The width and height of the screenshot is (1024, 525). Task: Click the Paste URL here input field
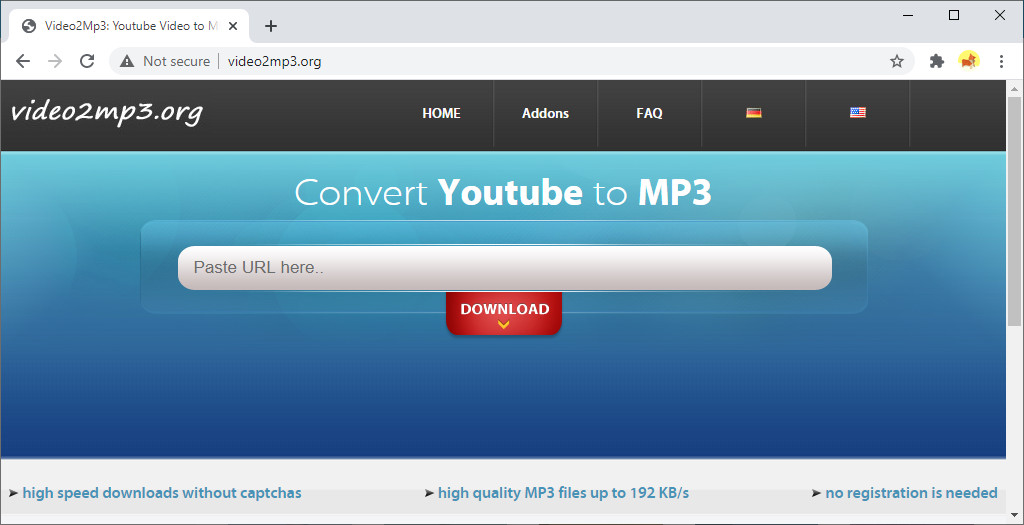505,268
